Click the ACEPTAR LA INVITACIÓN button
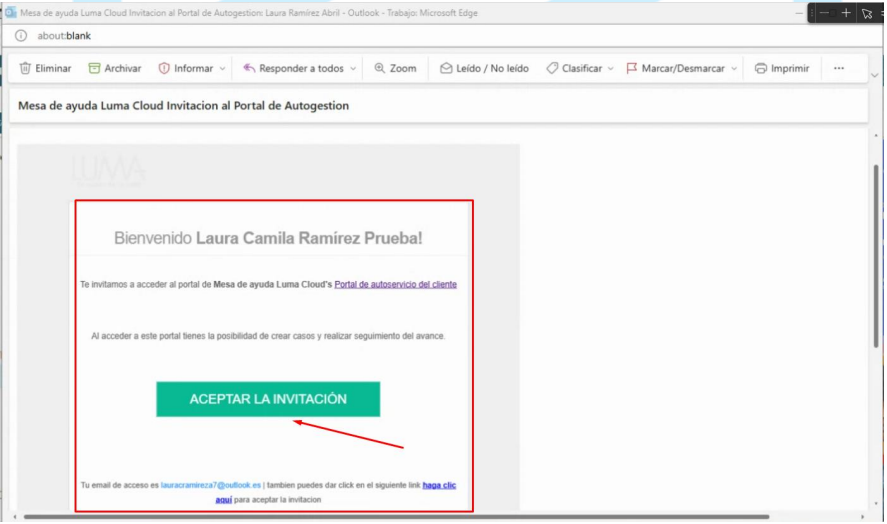Viewport: 887px width, 524px height. click(268, 399)
